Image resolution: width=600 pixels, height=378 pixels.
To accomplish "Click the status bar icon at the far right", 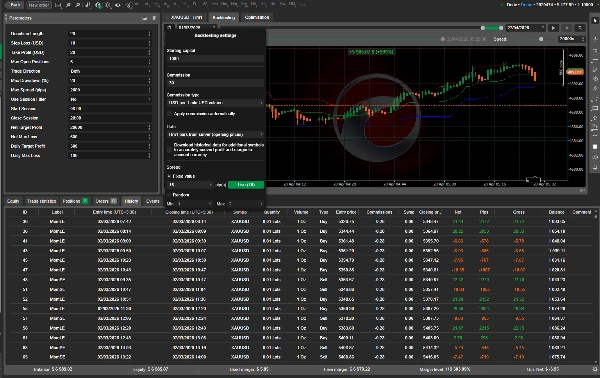I will (x=595, y=370).
